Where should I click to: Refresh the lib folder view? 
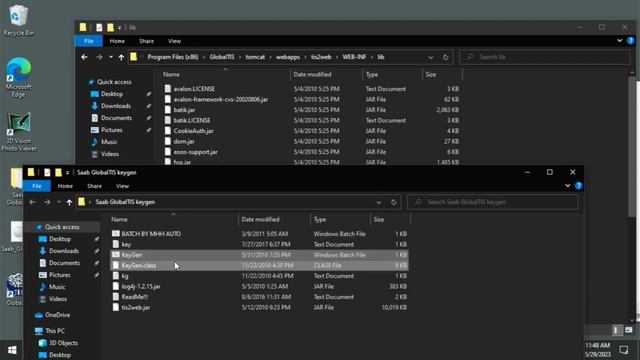[445, 57]
